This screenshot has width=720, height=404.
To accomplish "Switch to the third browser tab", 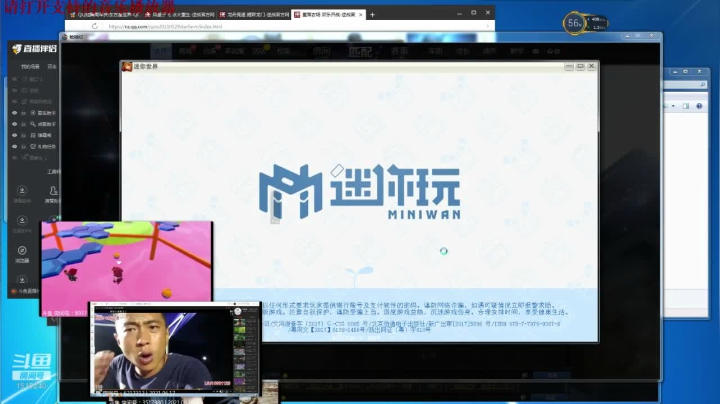I will point(254,15).
